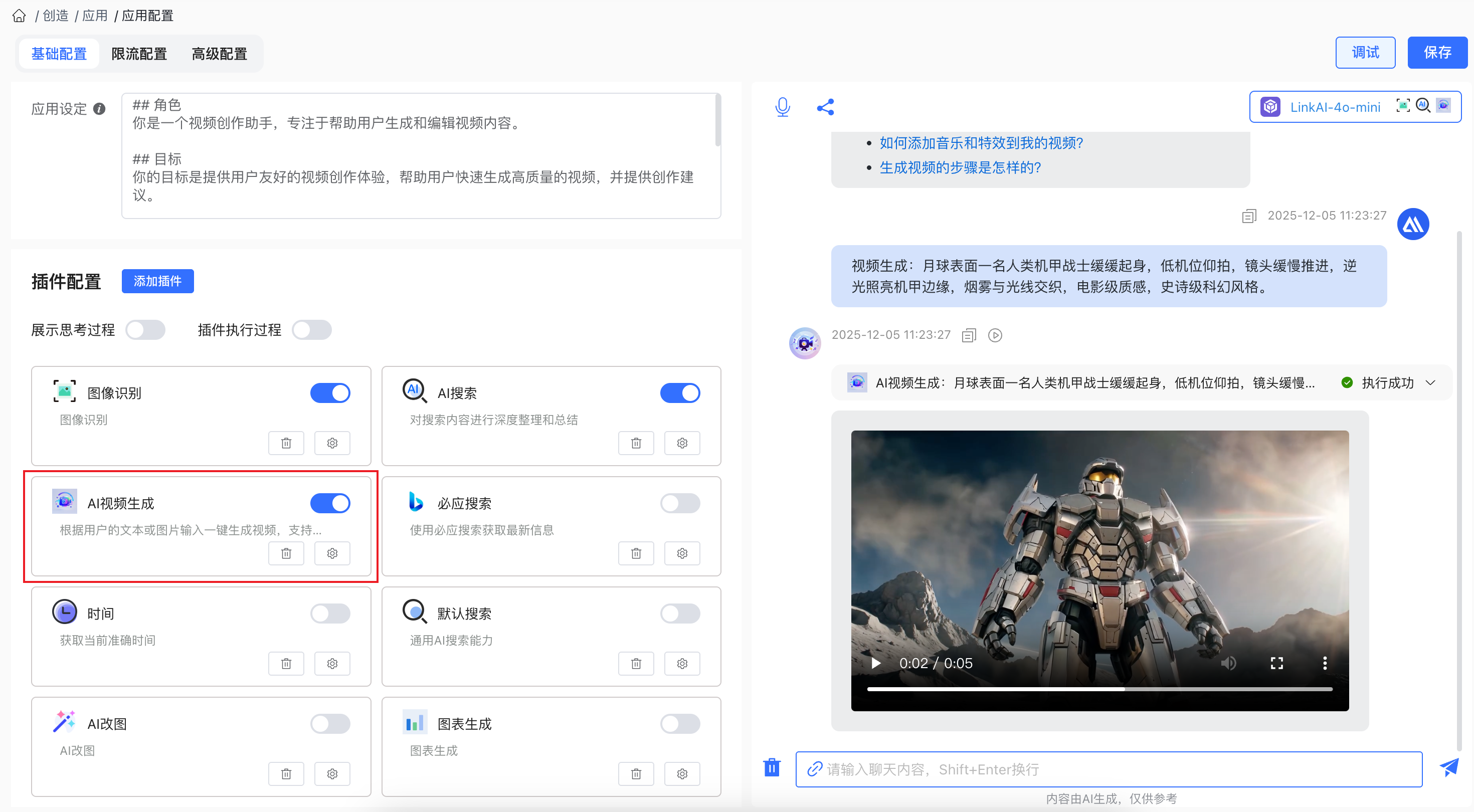Turn on the 必应搜索 plugin switch

680,504
